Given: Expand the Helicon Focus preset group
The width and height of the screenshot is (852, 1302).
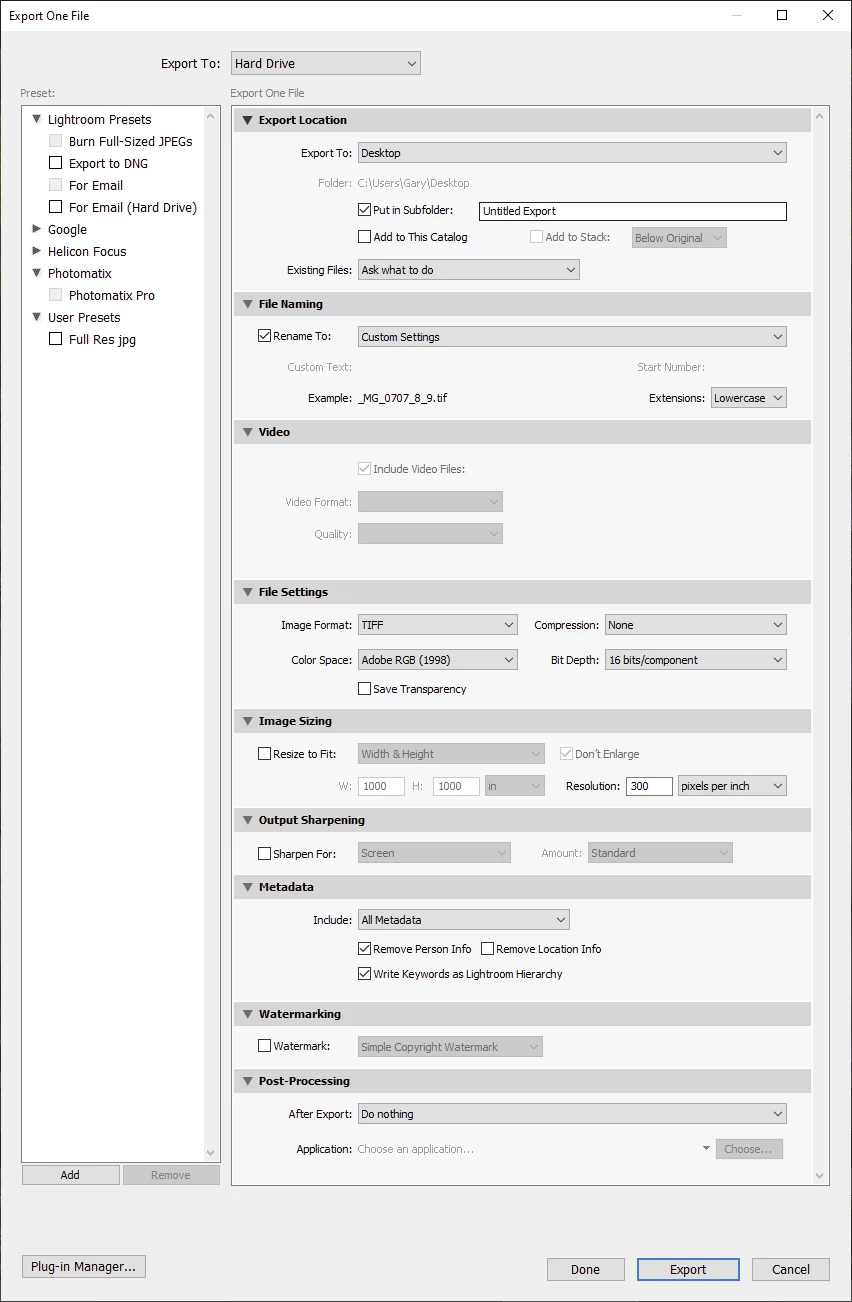Looking at the screenshot, I should pyautogui.click(x=37, y=251).
